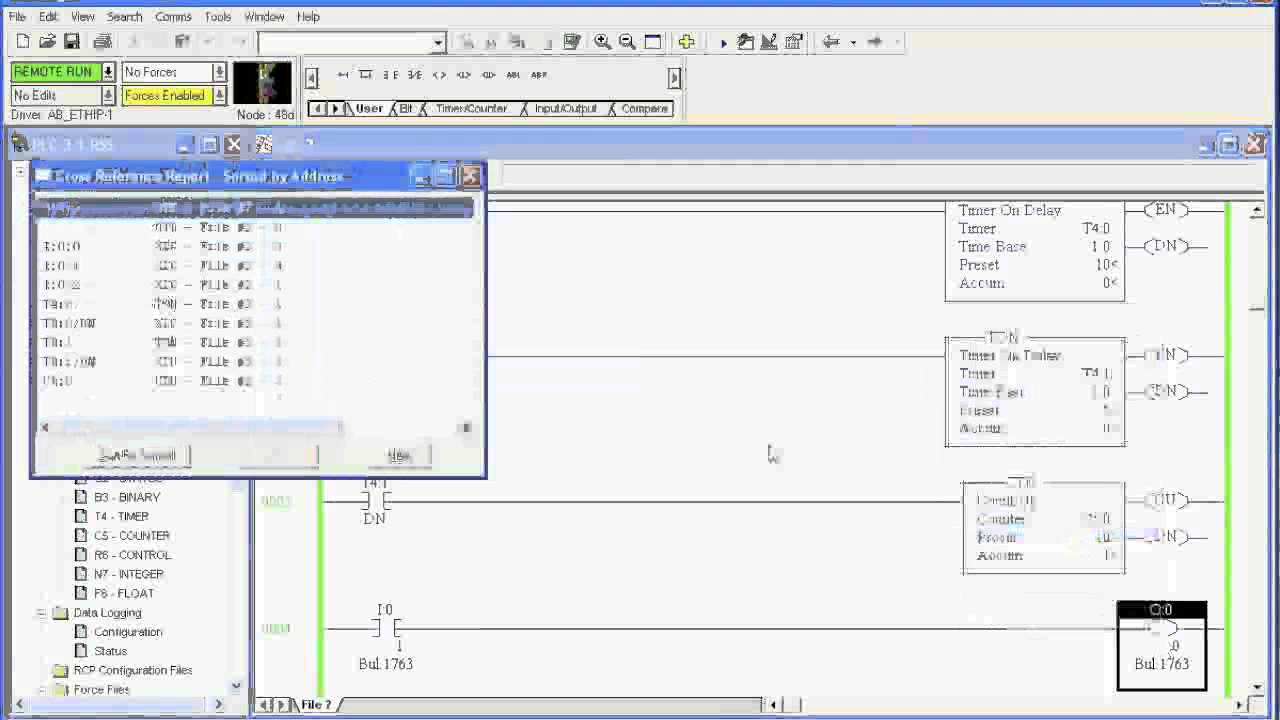Viewport: 1280px width, 720px height.
Task: Click ladder editor vertical scrollbar down arrow
Action: click(1257, 687)
